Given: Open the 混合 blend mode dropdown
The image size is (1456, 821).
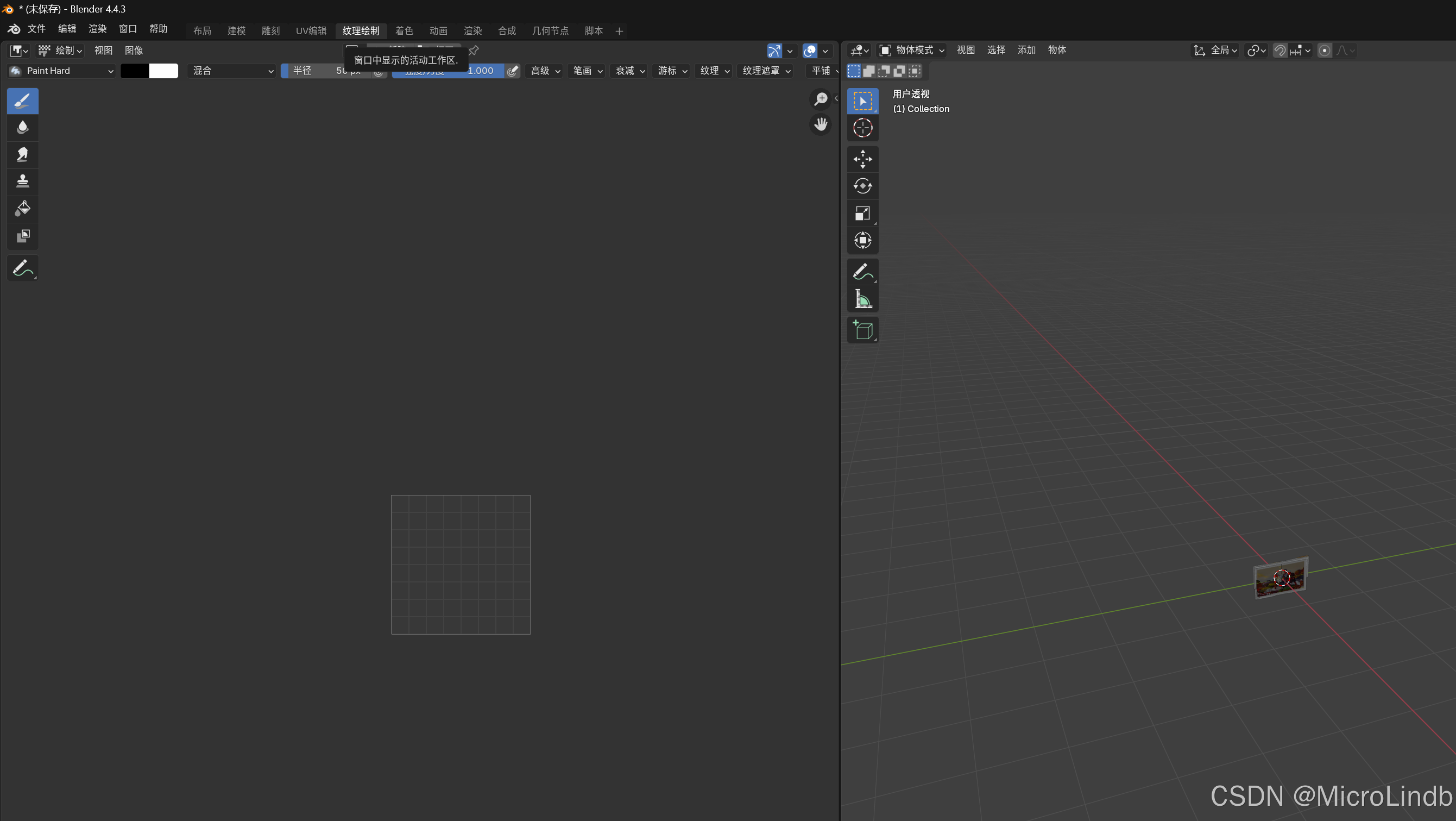Looking at the screenshot, I should coord(232,71).
